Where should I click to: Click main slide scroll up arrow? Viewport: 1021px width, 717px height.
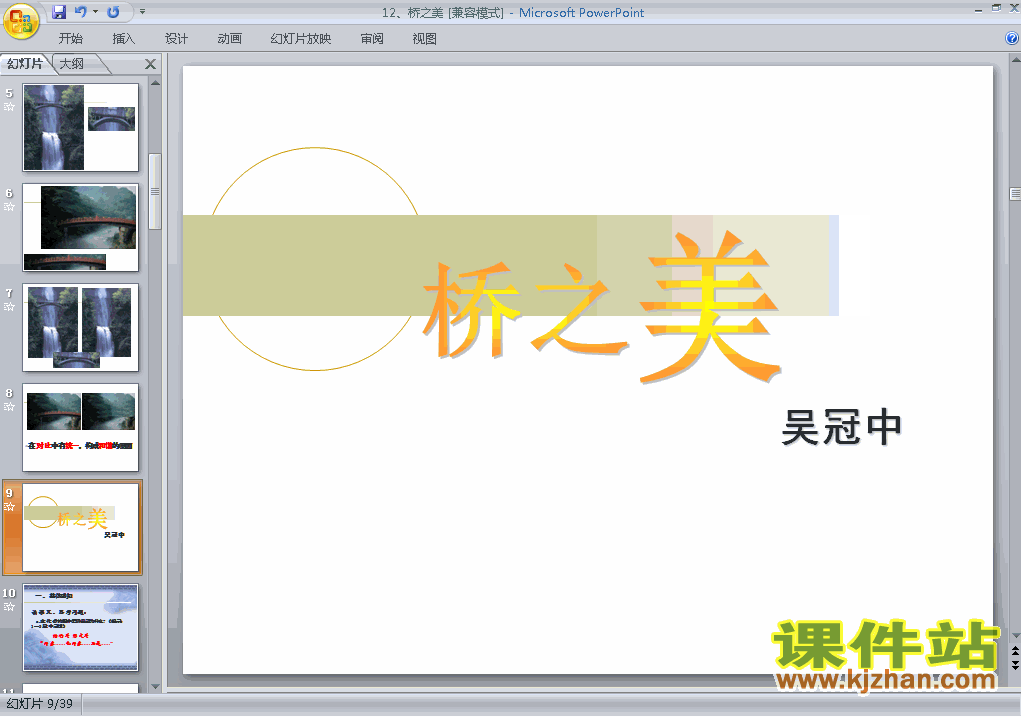(x=1015, y=60)
